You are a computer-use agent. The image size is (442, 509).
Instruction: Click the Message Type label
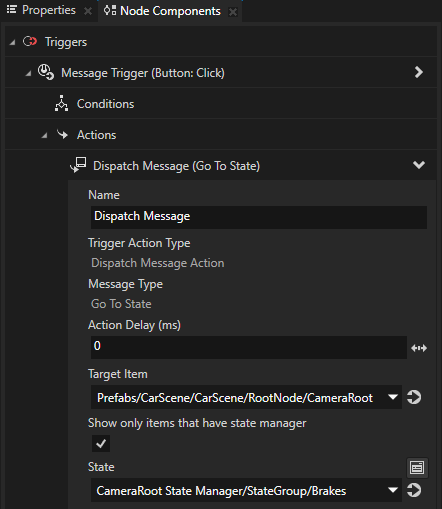[x=125, y=284]
